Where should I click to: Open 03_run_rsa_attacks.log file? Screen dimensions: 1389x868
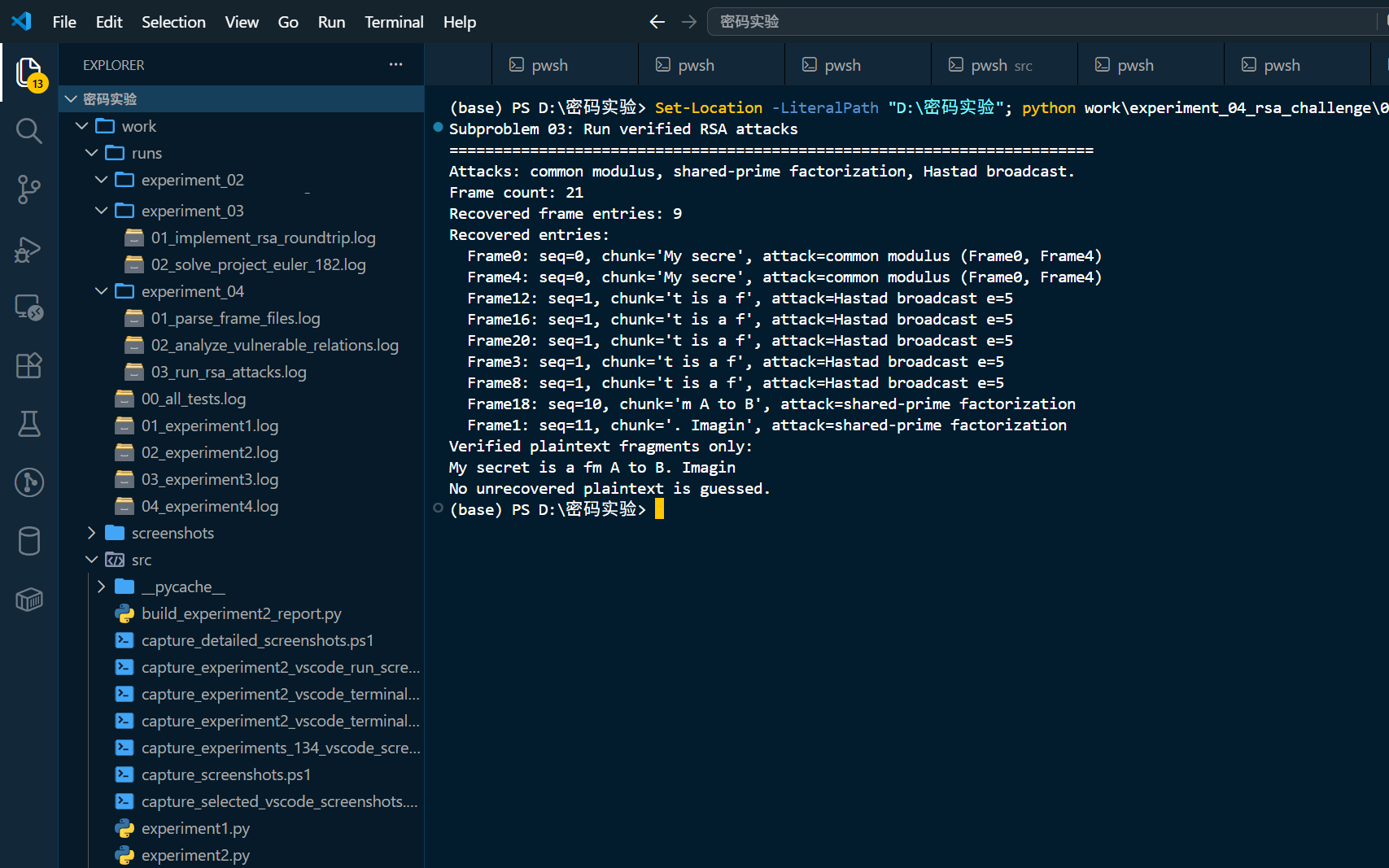(229, 372)
